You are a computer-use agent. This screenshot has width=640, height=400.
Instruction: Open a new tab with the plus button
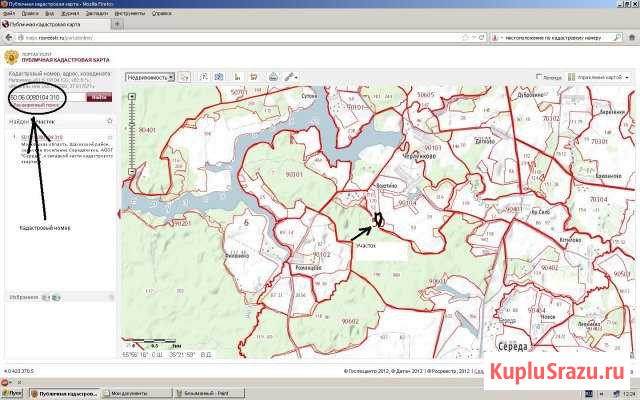point(117,24)
